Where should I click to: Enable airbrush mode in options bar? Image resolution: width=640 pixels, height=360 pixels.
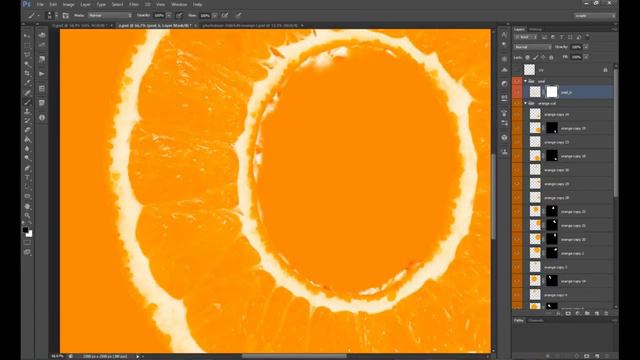225,16
